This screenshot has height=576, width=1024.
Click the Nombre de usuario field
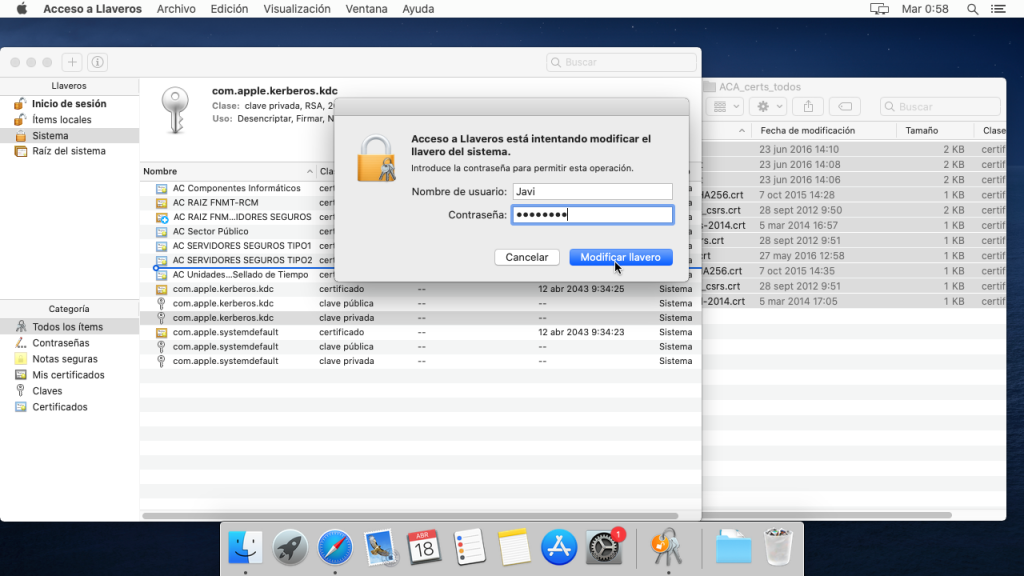coord(592,191)
